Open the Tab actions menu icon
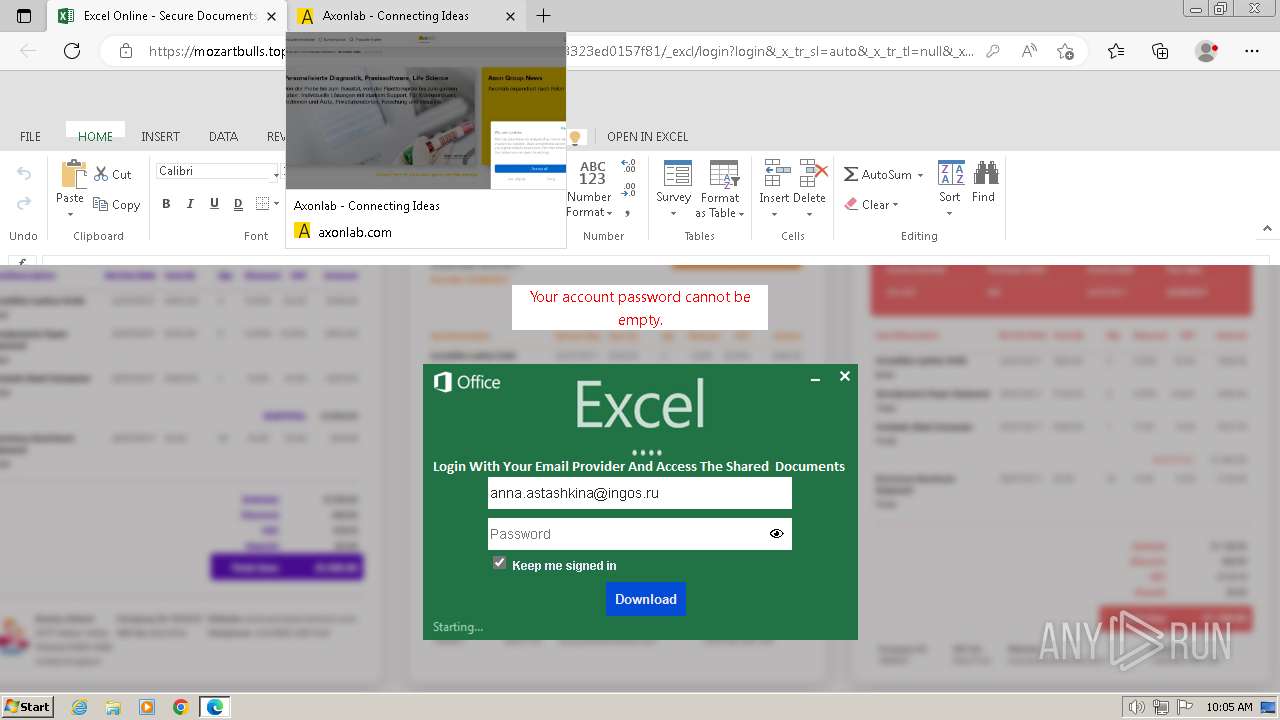This screenshot has width=1280, height=720. 24,16
